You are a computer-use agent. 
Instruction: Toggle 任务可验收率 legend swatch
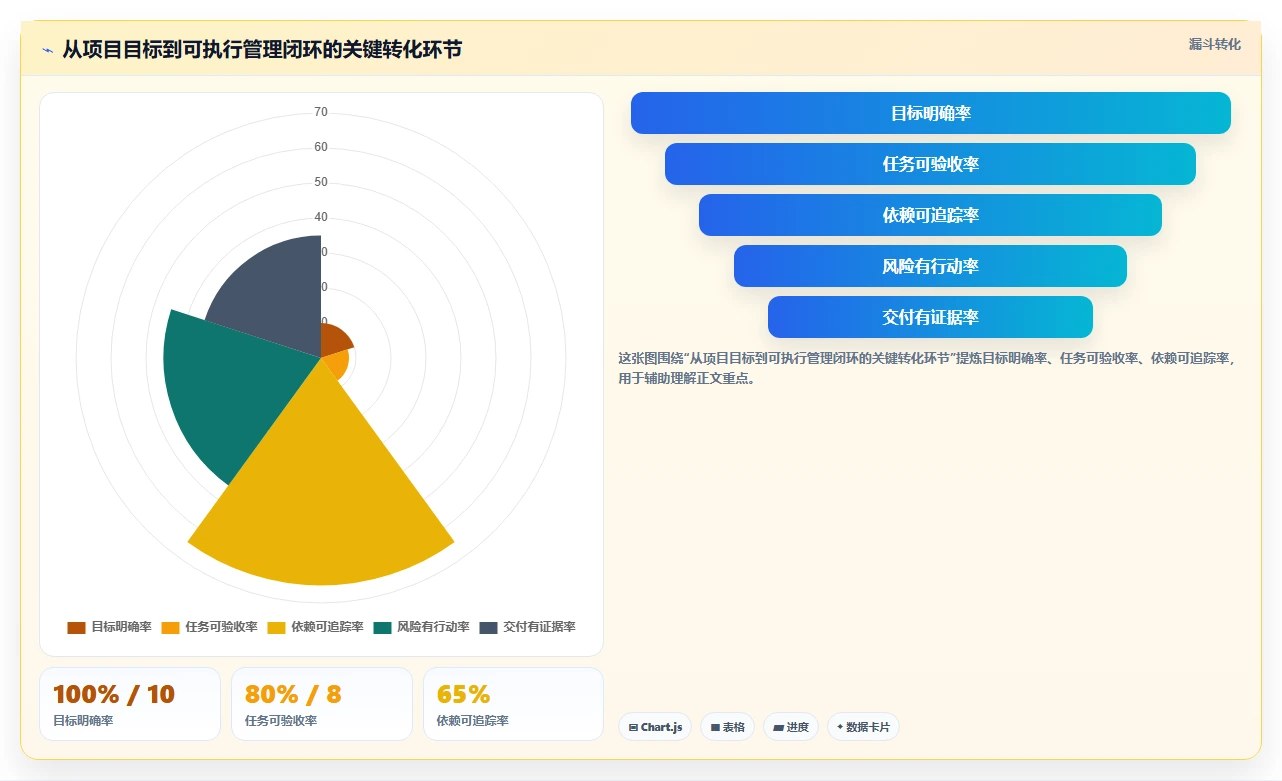[170, 627]
